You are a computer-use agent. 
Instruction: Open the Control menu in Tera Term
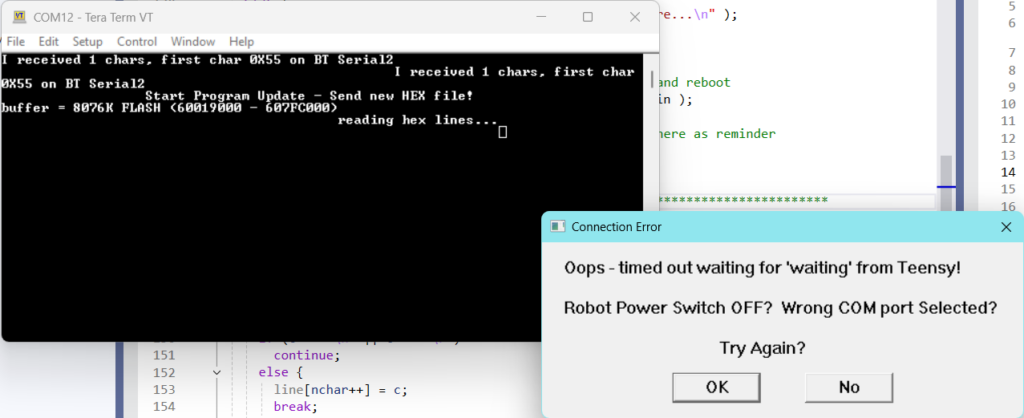click(137, 42)
